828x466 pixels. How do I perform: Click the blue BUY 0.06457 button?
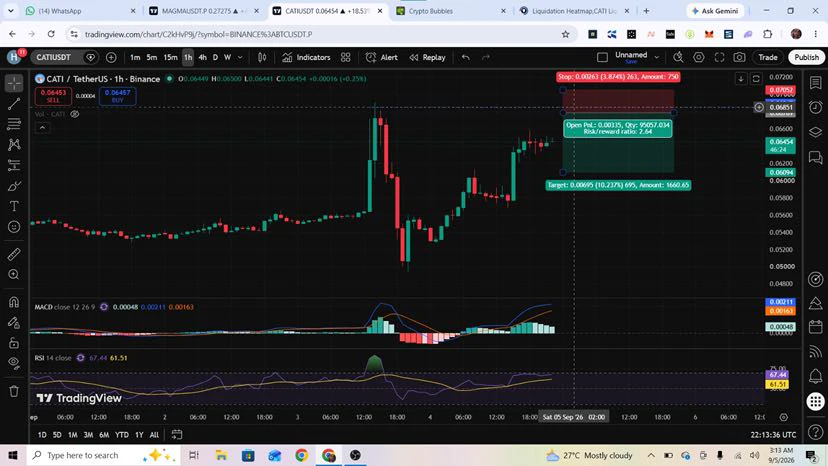[117, 96]
